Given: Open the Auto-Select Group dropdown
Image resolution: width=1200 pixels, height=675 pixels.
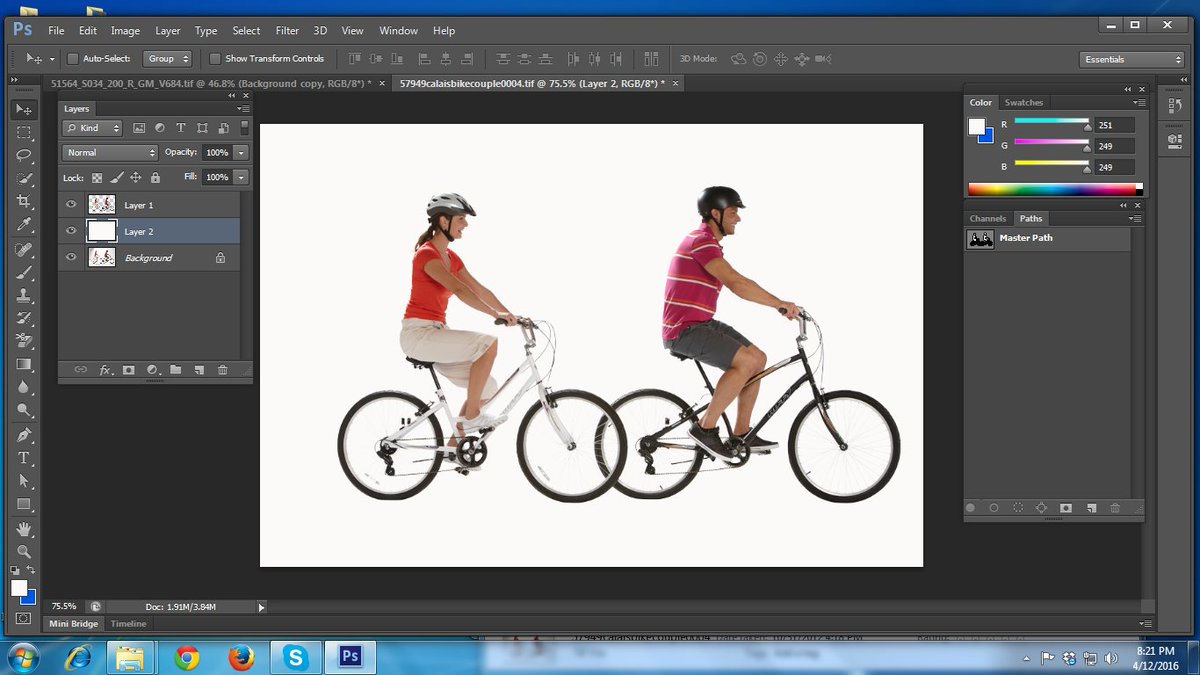Looking at the screenshot, I should coord(168,59).
